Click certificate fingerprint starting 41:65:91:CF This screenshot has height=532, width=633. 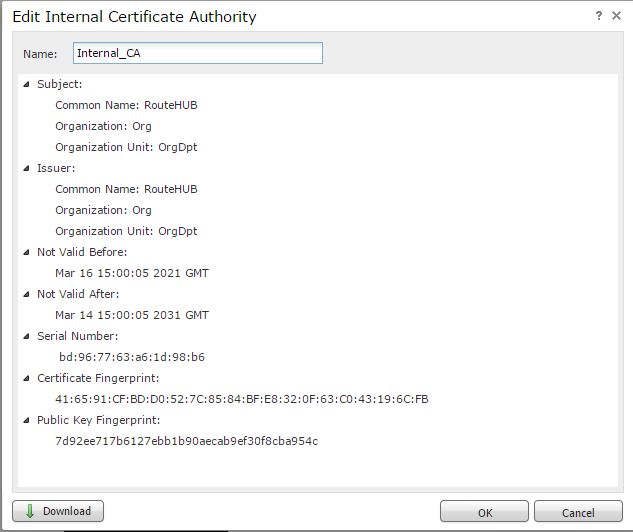[x=242, y=399]
